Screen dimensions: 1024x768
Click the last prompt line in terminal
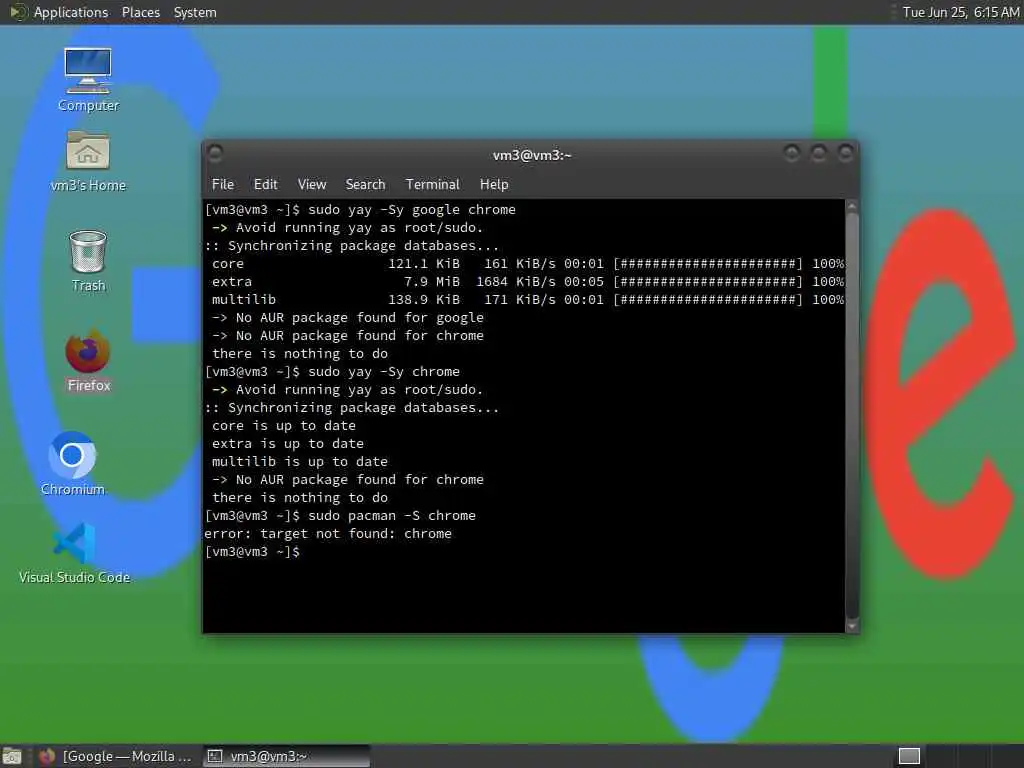[x=252, y=552]
